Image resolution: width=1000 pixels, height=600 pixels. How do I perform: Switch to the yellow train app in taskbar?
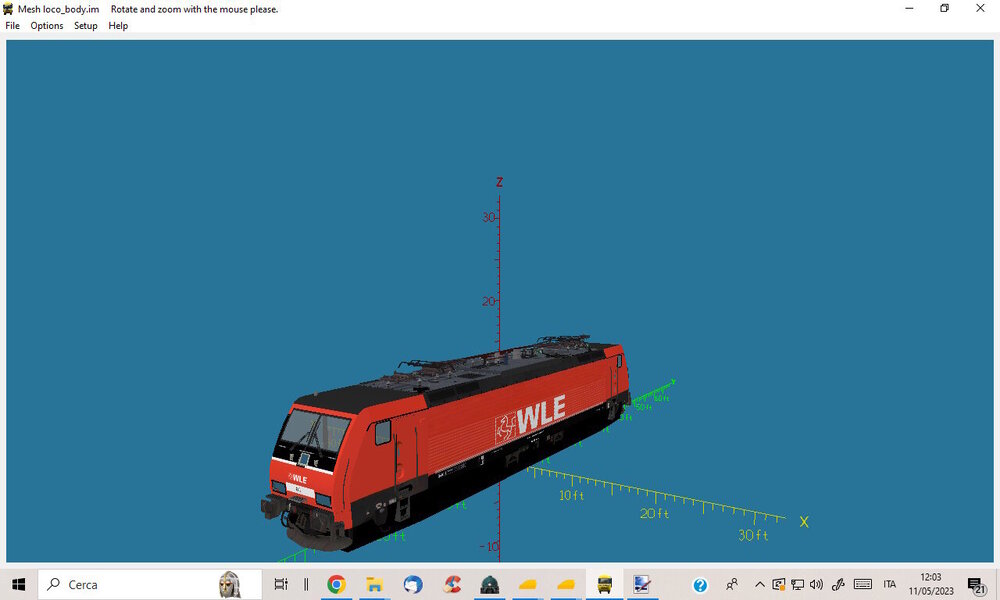click(604, 584)
